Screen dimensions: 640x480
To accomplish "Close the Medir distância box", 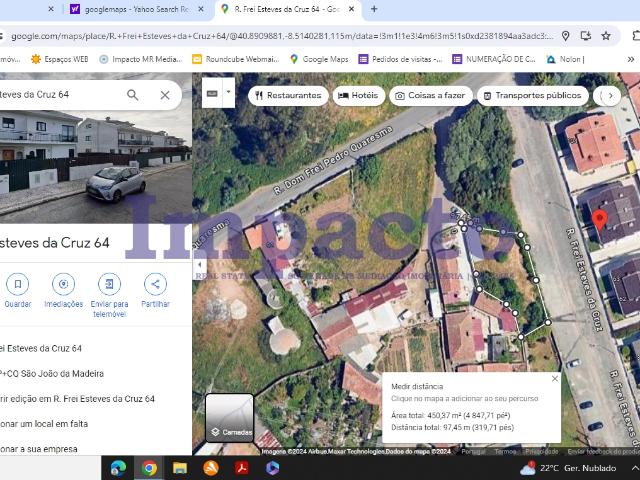I will click(555, 379).
